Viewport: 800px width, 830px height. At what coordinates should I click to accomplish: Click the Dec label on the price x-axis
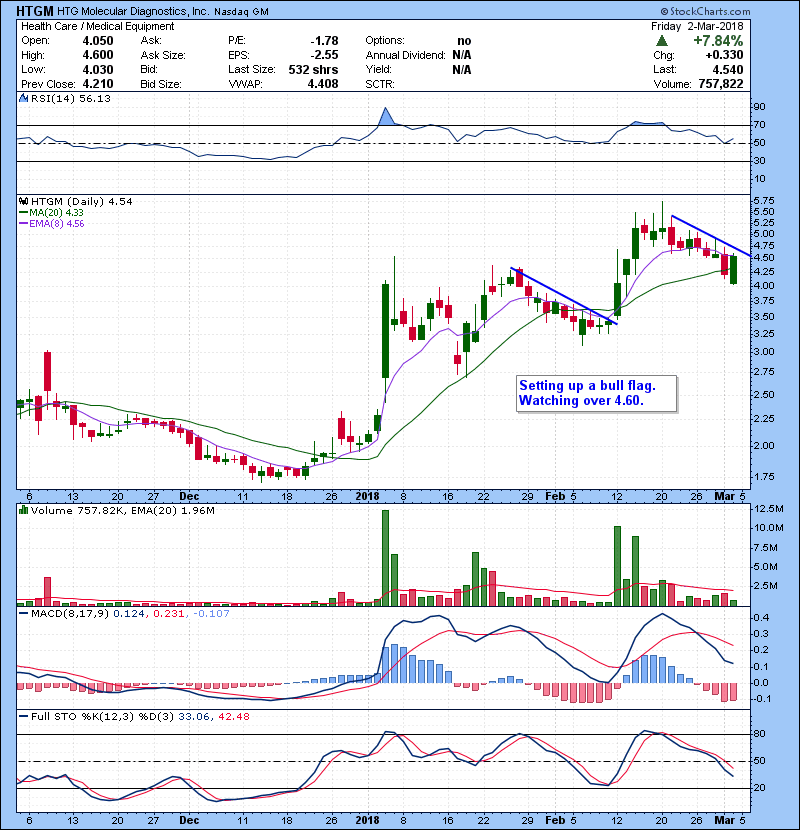pos(189,496)
